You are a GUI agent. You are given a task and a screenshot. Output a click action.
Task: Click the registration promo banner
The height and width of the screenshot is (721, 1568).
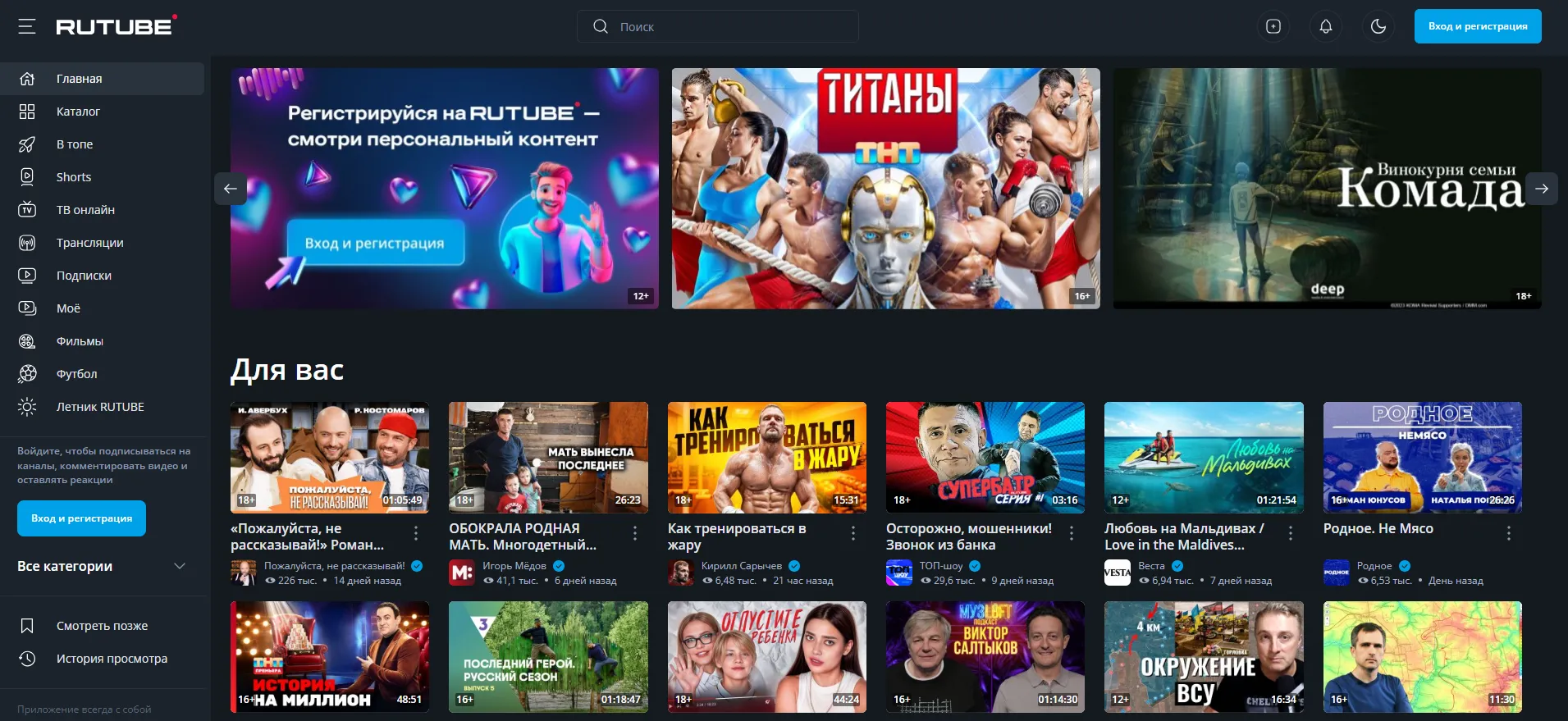445,189
